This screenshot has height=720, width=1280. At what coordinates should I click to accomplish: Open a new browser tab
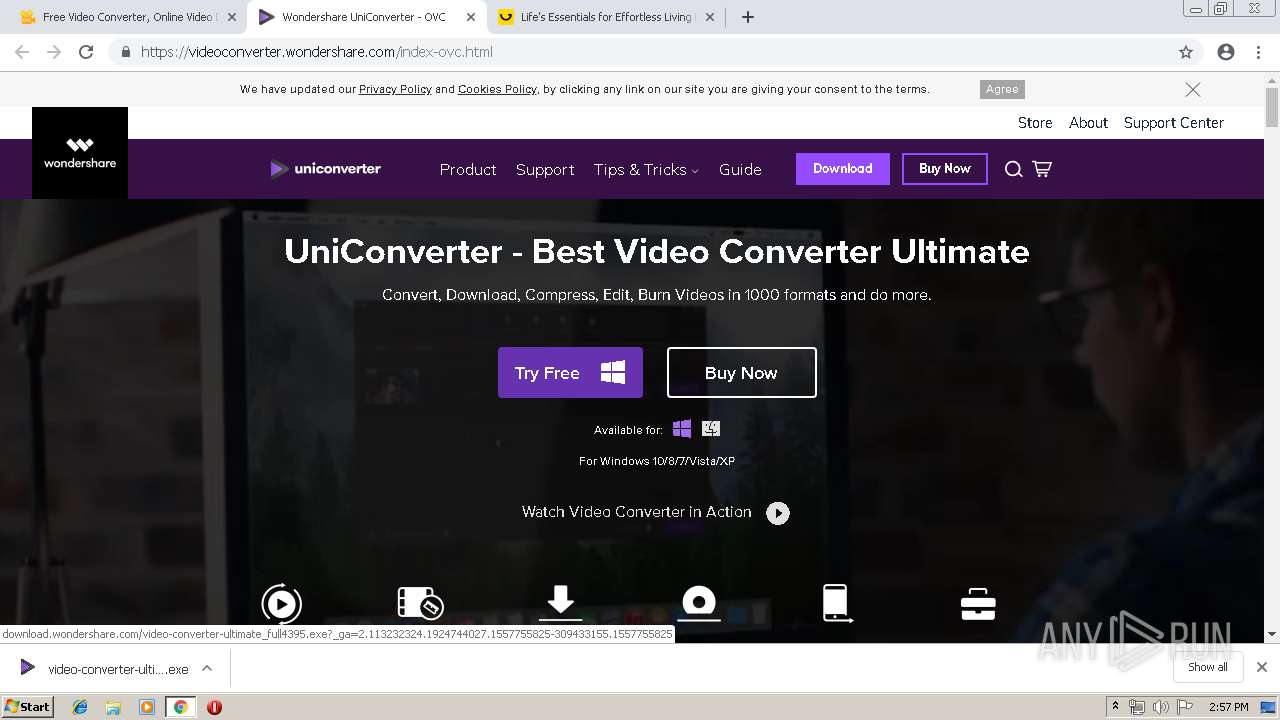point(748,17)
